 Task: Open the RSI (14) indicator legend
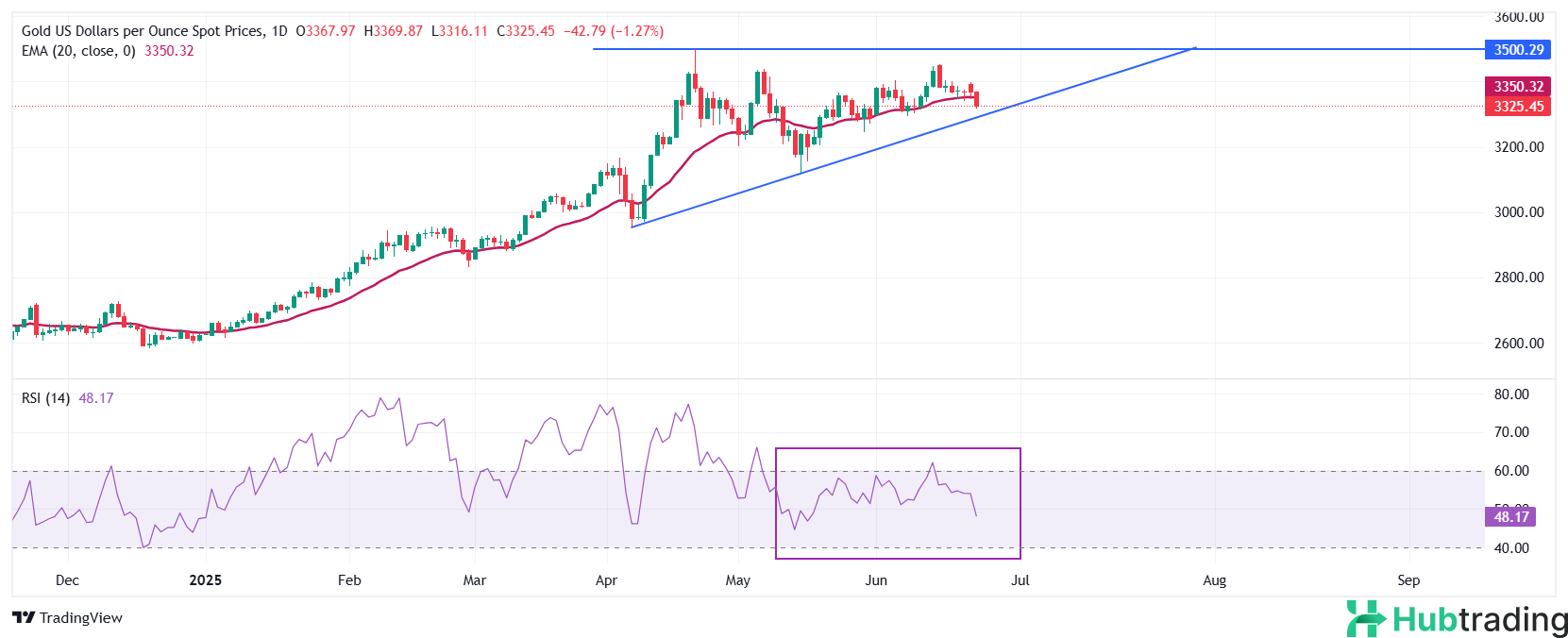click(x=45, y=398)
